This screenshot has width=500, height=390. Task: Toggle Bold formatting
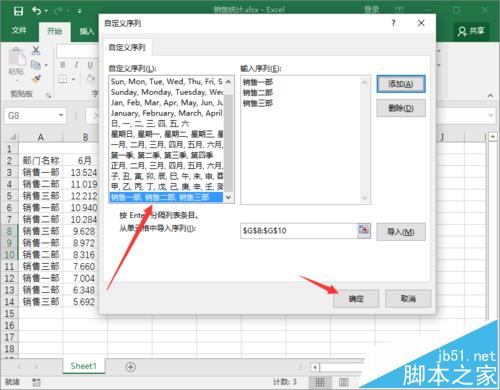(63, 65)
